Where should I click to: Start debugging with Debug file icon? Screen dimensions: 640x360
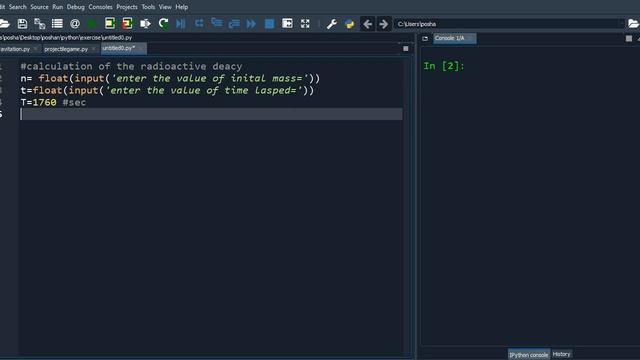click(180, 24)
